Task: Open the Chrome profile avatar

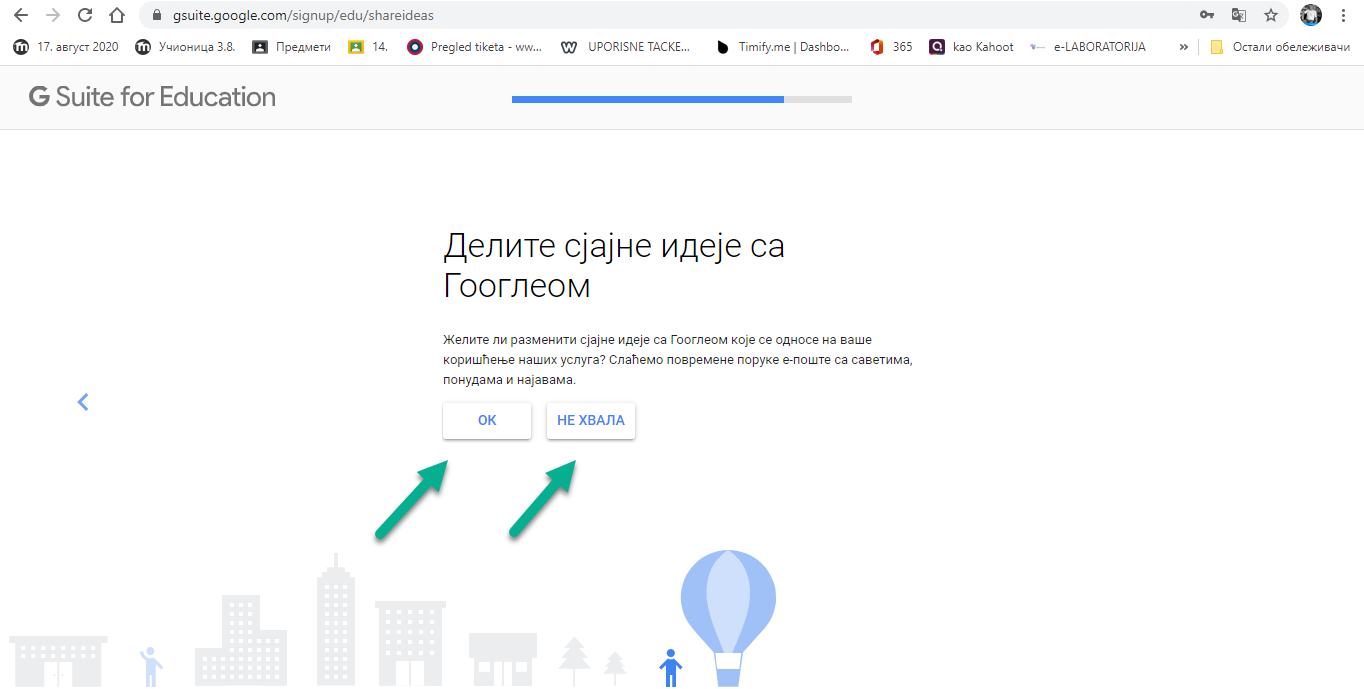Action: tap(1310, 15)
